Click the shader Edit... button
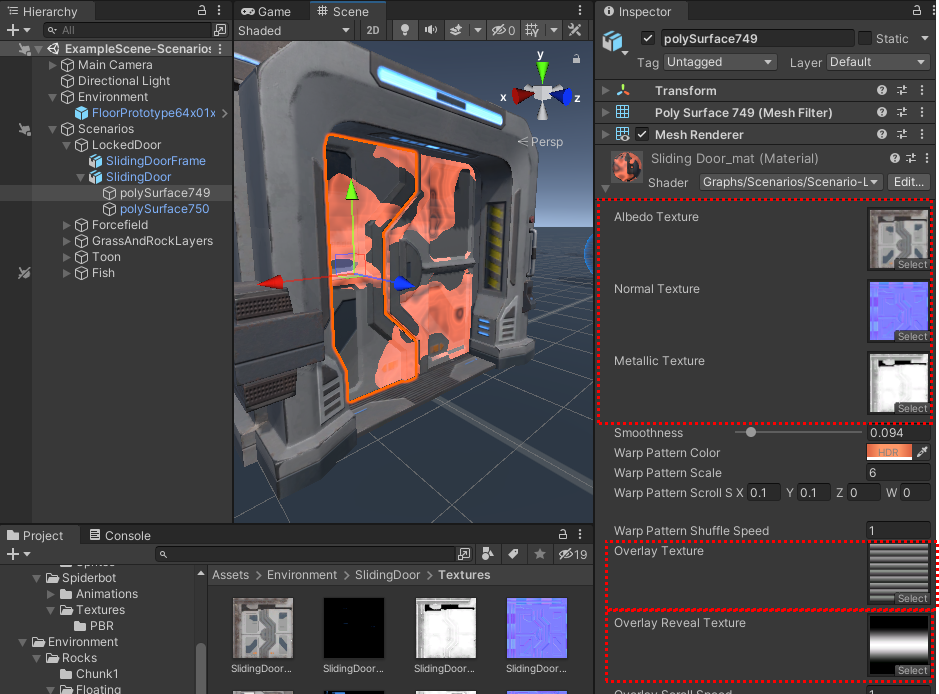The width and height of the screenshot is (939, 694). 908,182
